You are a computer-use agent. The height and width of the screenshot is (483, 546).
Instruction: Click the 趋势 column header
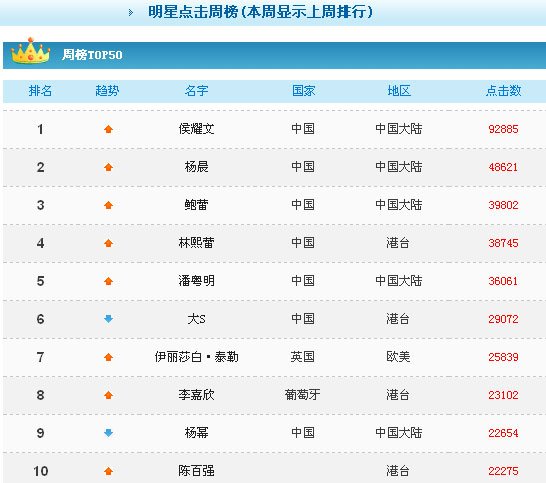(107, 91)
